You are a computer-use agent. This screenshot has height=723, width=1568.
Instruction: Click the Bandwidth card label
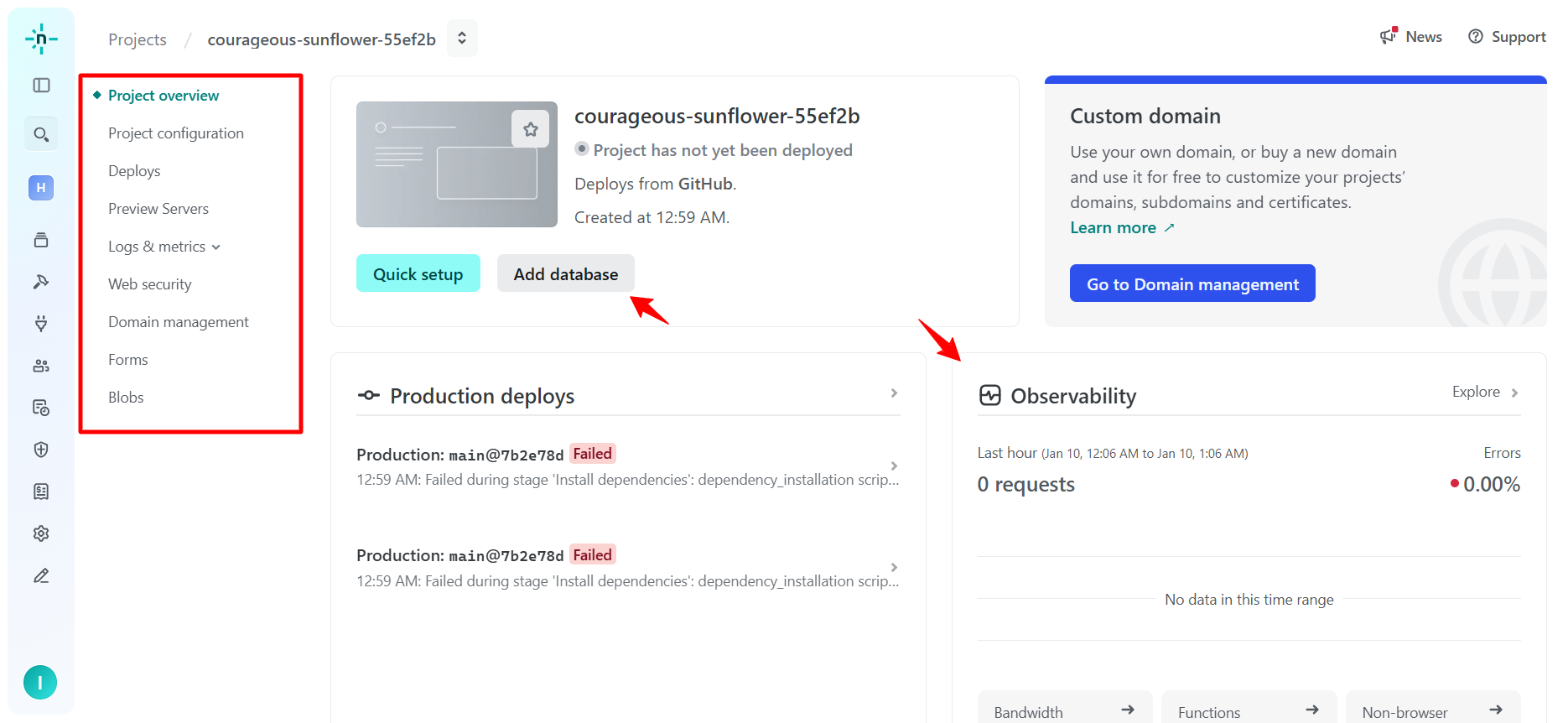1028,712
